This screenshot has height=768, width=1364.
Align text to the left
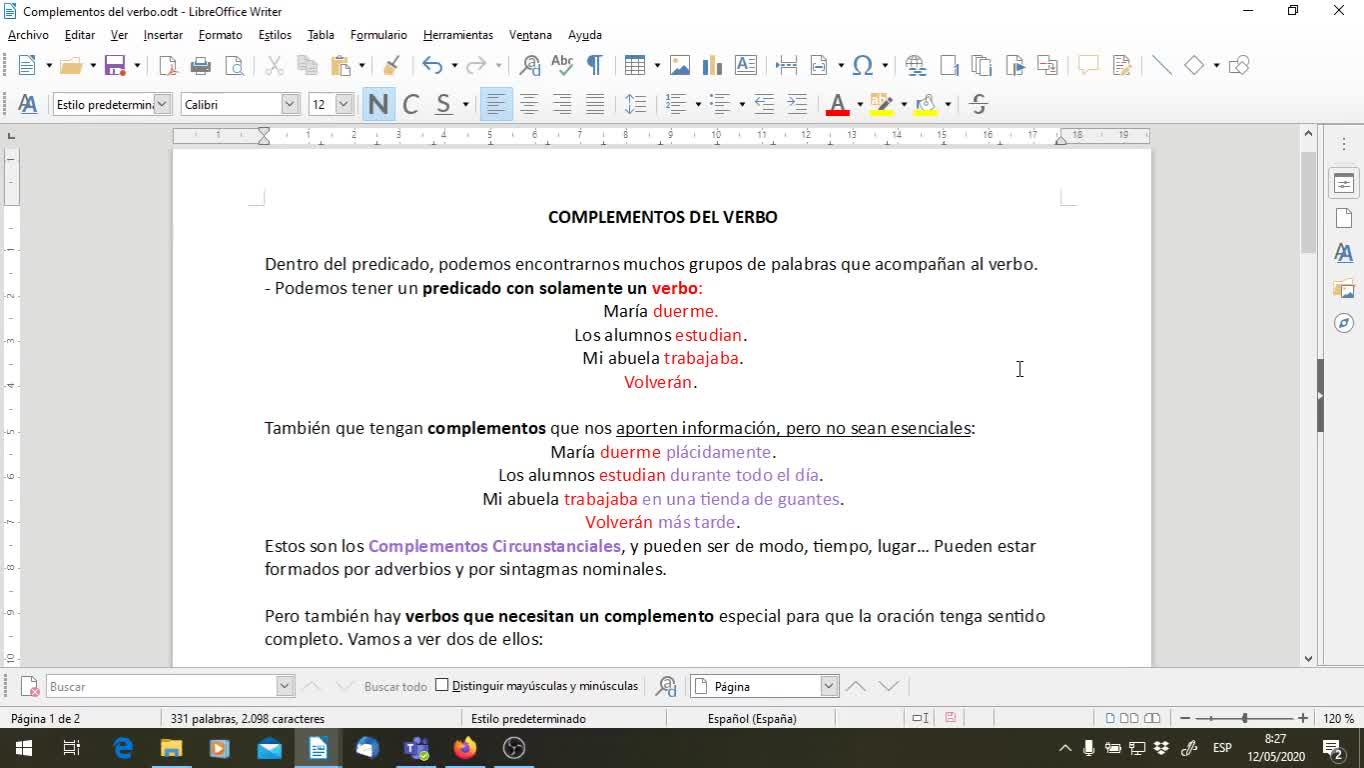[x=496, y=104]
